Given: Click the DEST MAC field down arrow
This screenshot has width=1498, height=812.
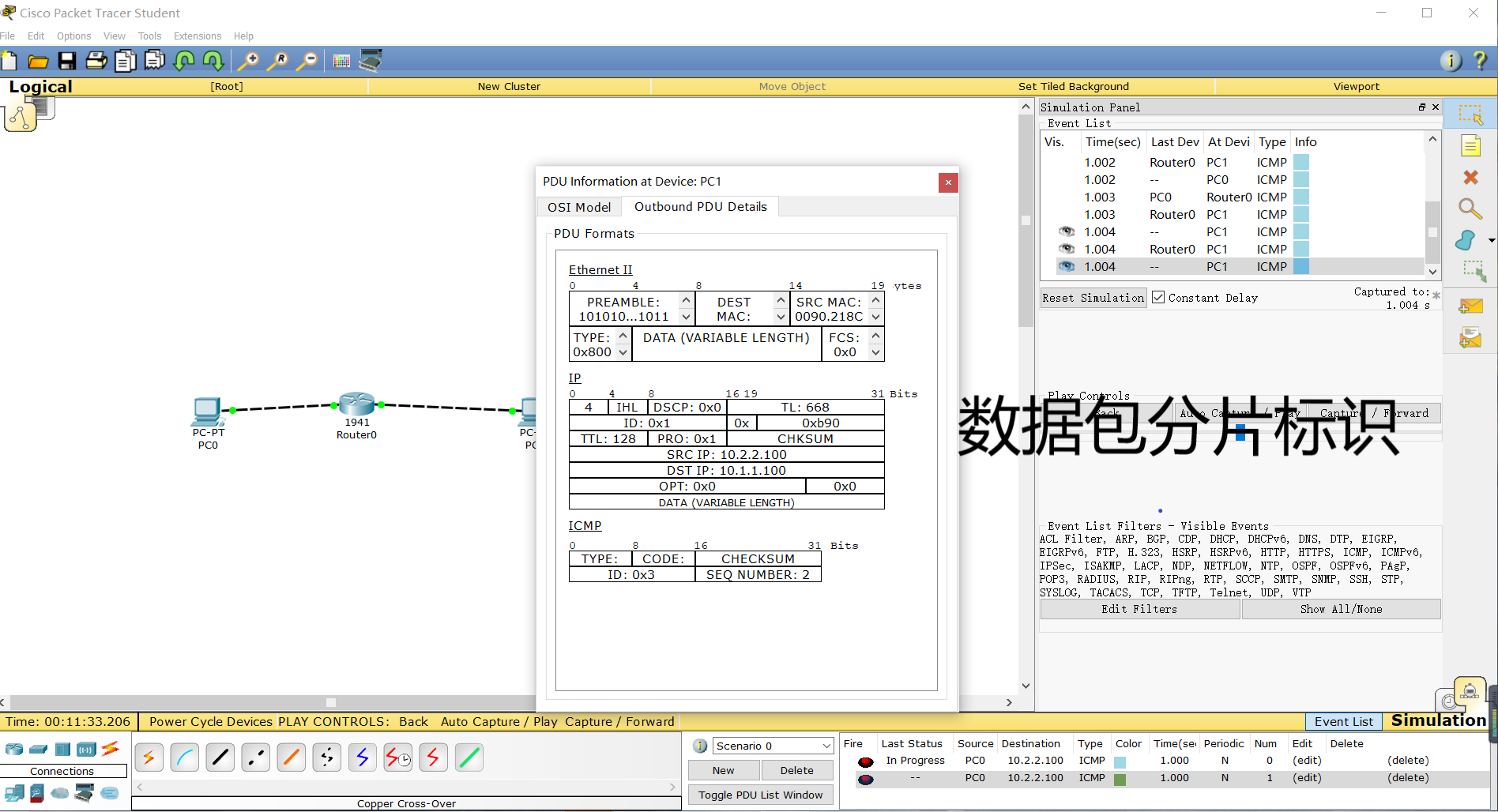Looking at the screenshot, I should [781, 317].
